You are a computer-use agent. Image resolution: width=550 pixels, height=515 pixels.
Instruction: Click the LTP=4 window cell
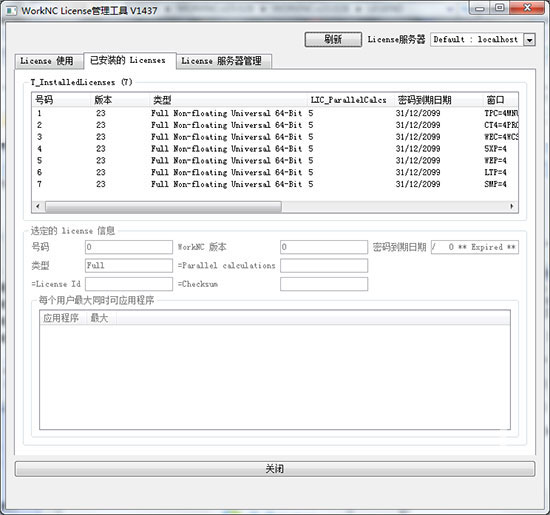coord(495,172)
